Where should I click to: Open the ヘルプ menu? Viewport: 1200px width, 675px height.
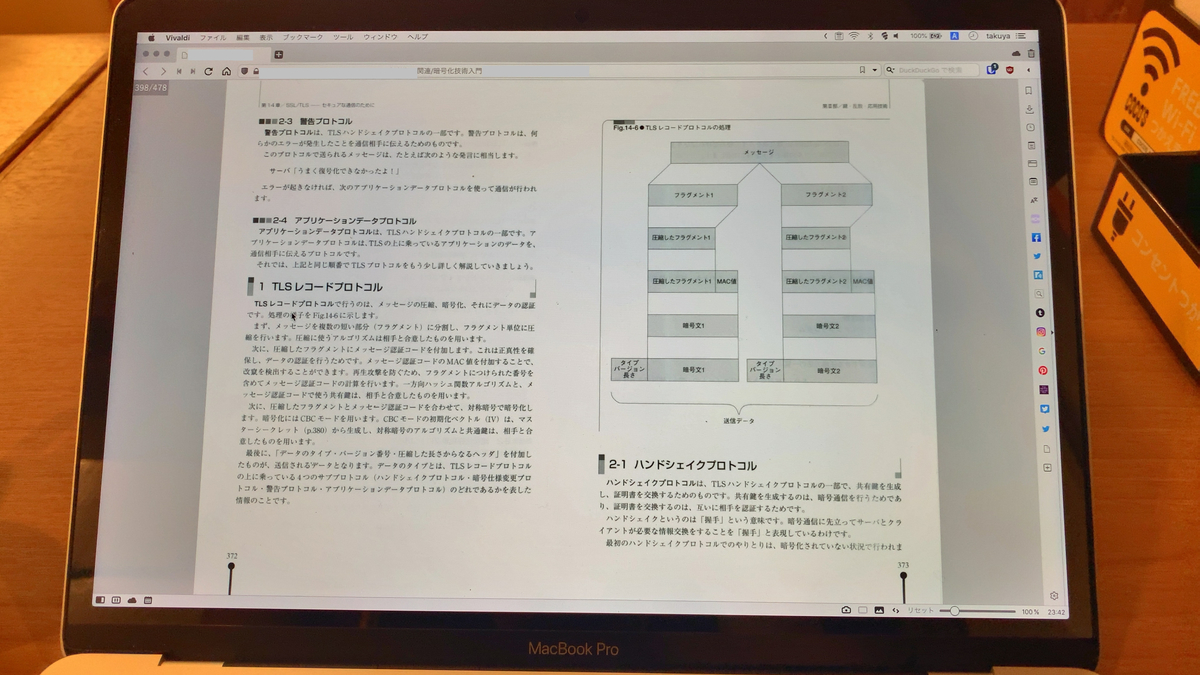click(417, 37)
